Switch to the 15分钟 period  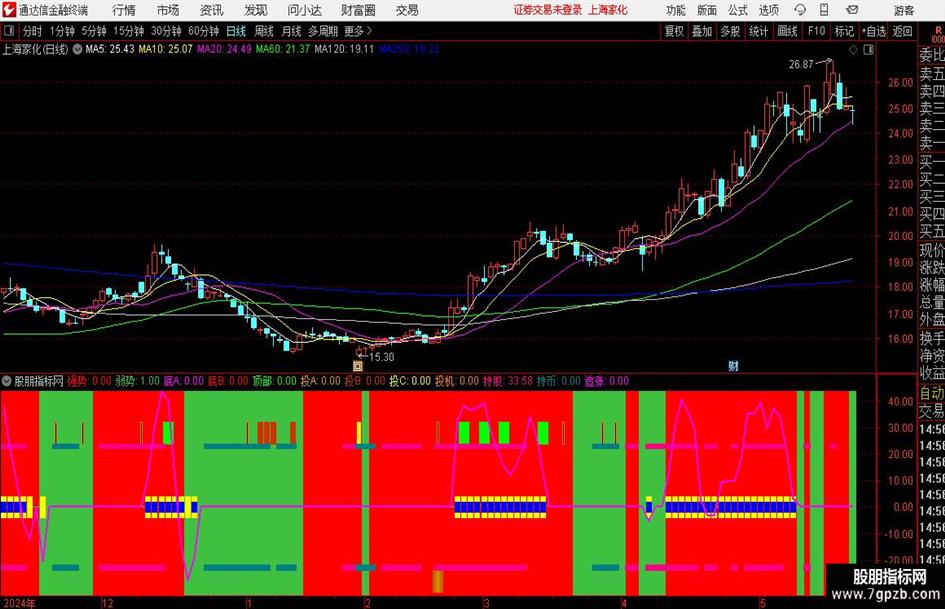click(x=128, y=31)
